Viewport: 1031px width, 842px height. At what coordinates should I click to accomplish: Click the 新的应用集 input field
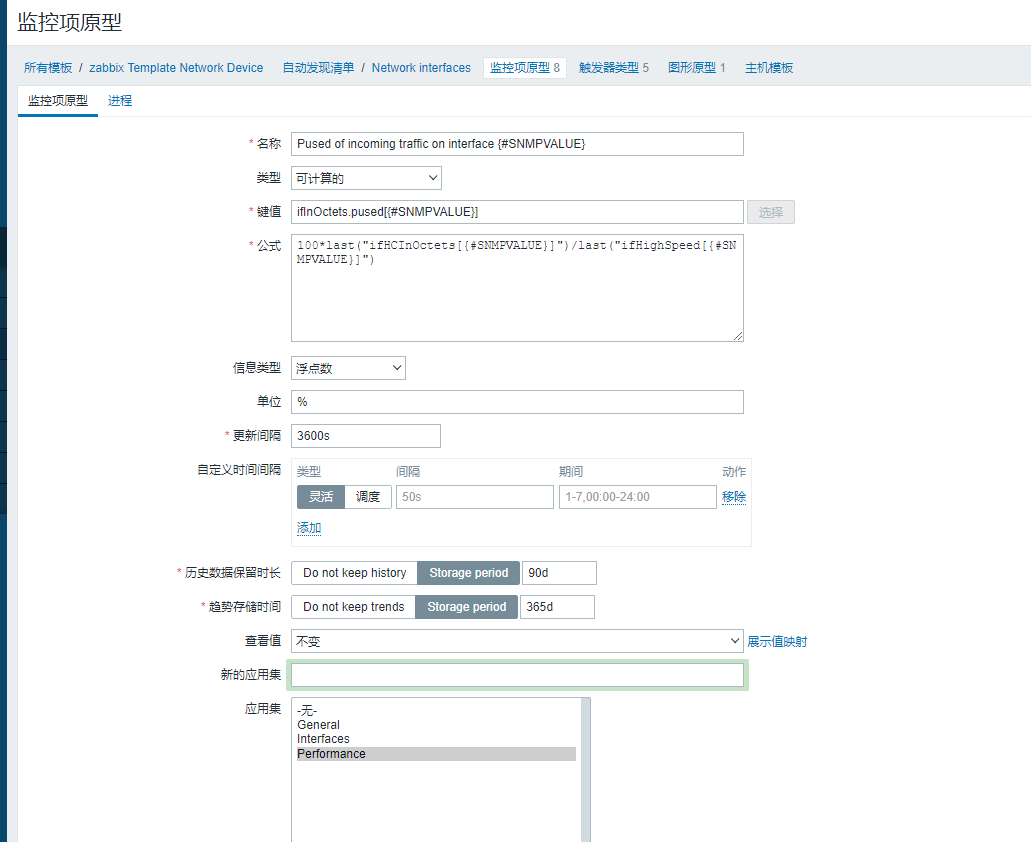[516, 675]
